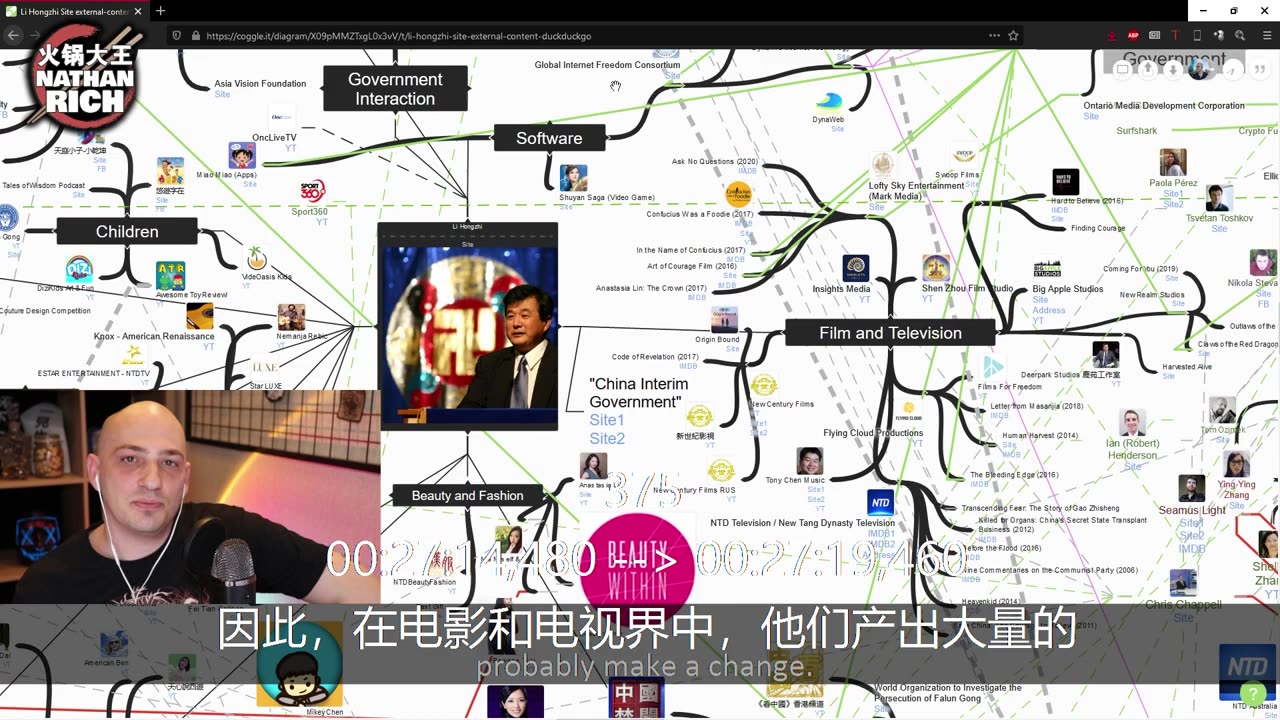
Task: Click the Awesome Toy Review ATR icon
Action: pyautogui.click(x=170, y=275)
